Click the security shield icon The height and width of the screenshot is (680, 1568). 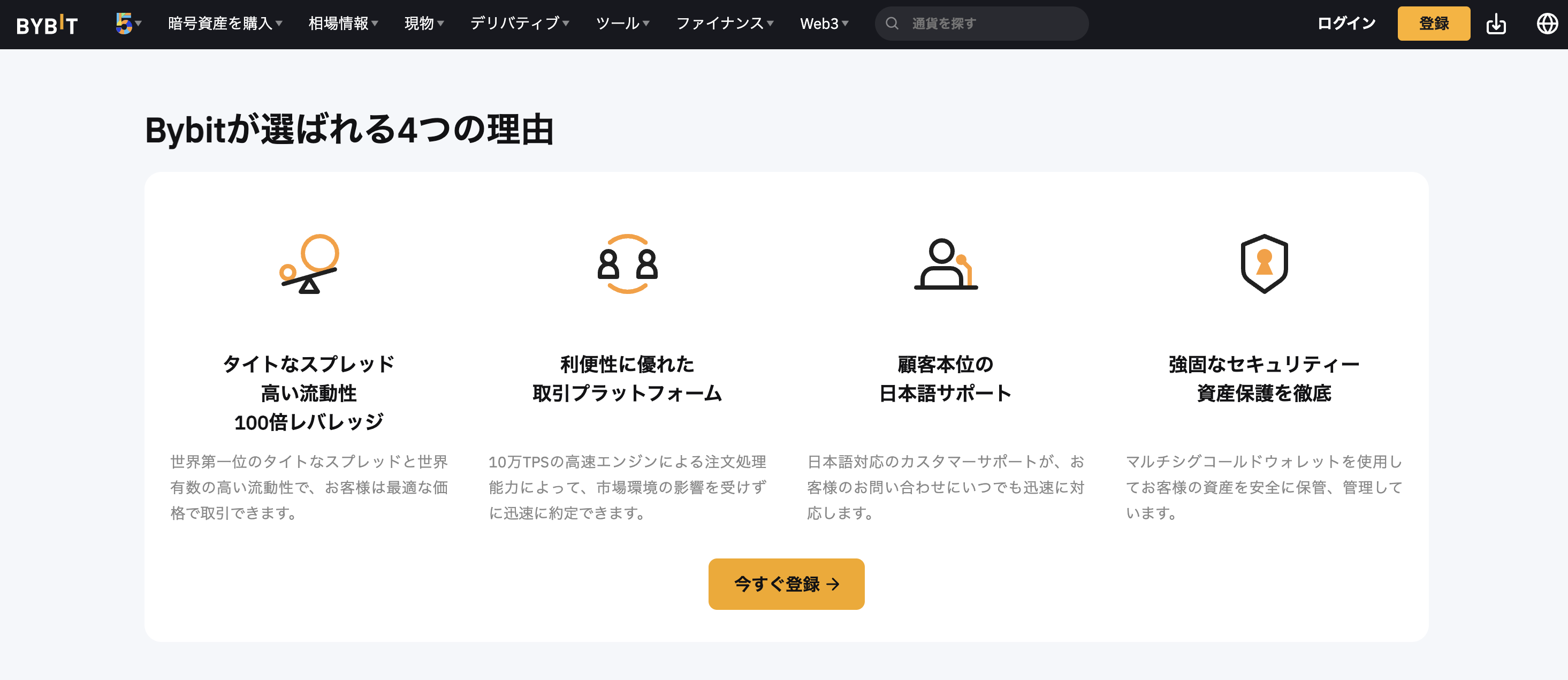1264,263
